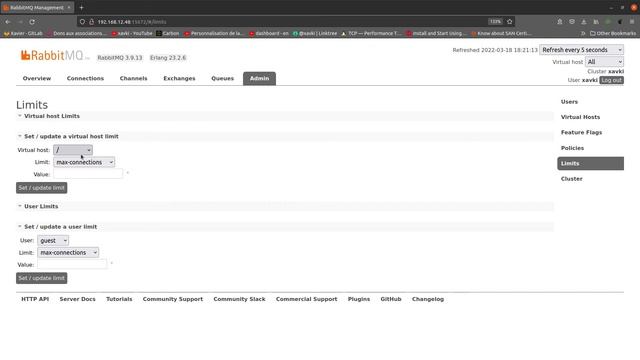This screenshot has height=360, width=640.
Task: Open the Tutorials footer link
Action: point(119,299)
